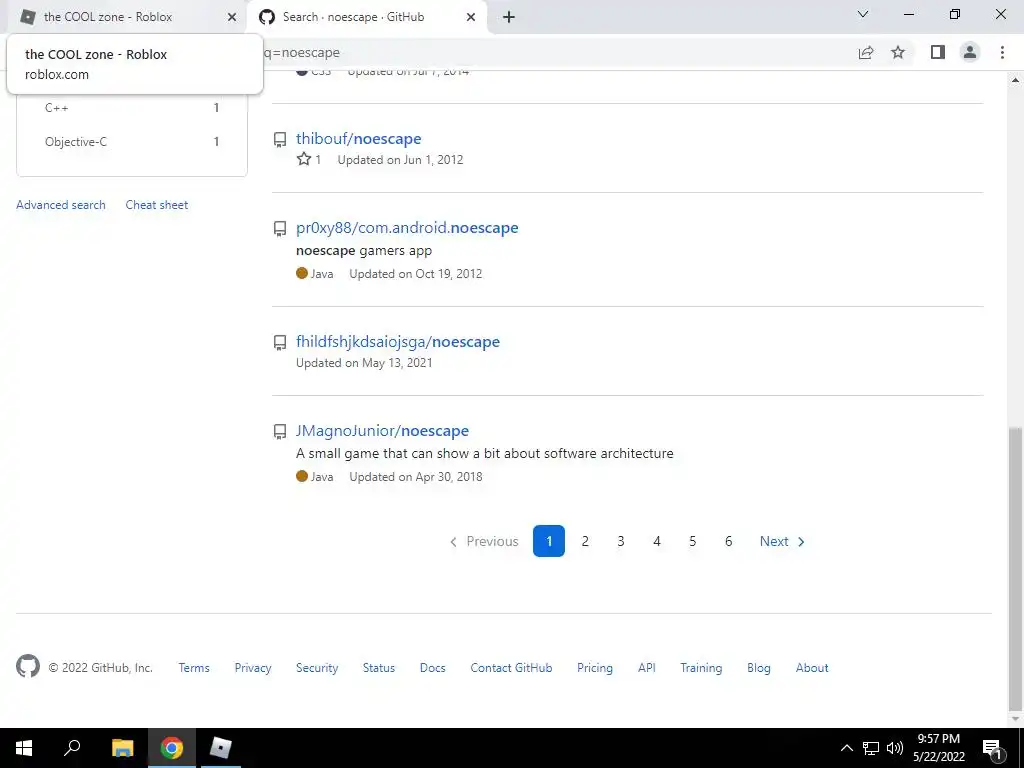The height and width of the screenshot is (768, 1024).
Task: Open File Explorer from taskbar
Action: tap(122, 748)
